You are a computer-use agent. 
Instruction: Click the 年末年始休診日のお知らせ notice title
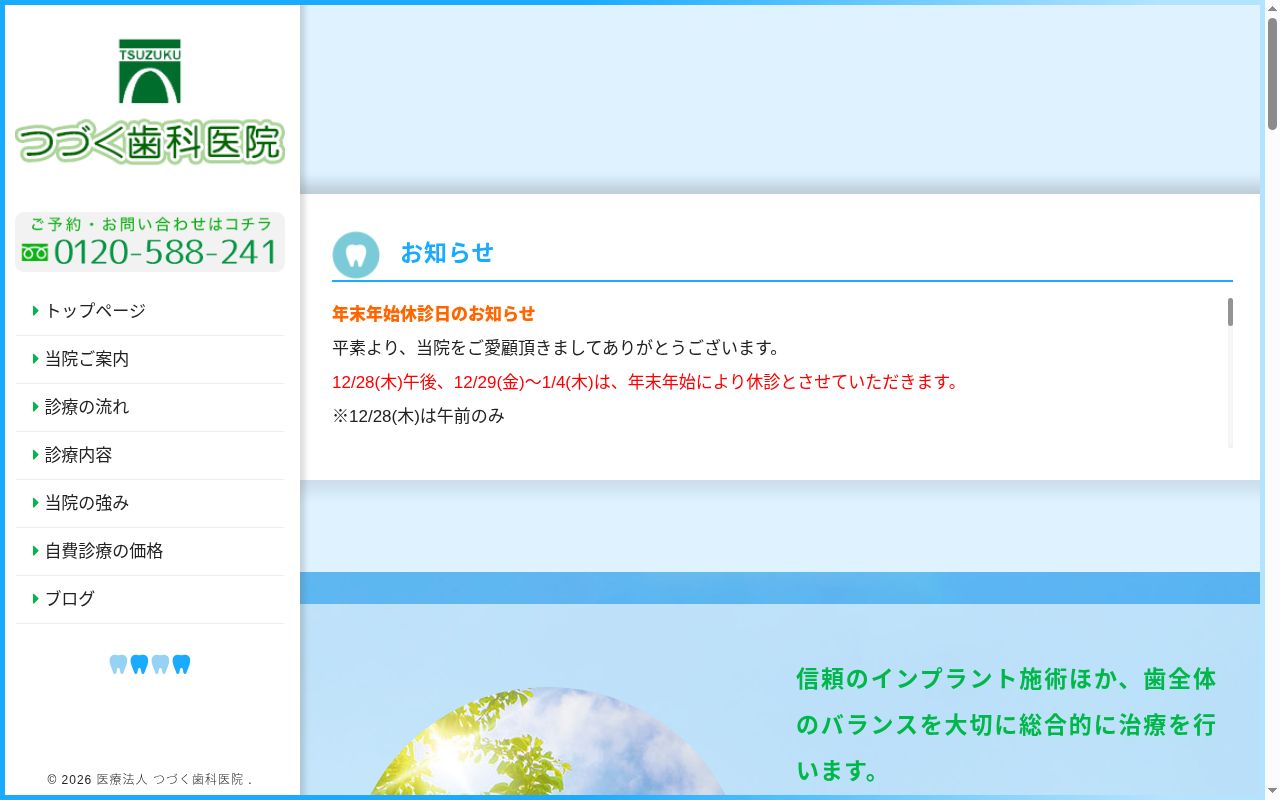point(433,314)
